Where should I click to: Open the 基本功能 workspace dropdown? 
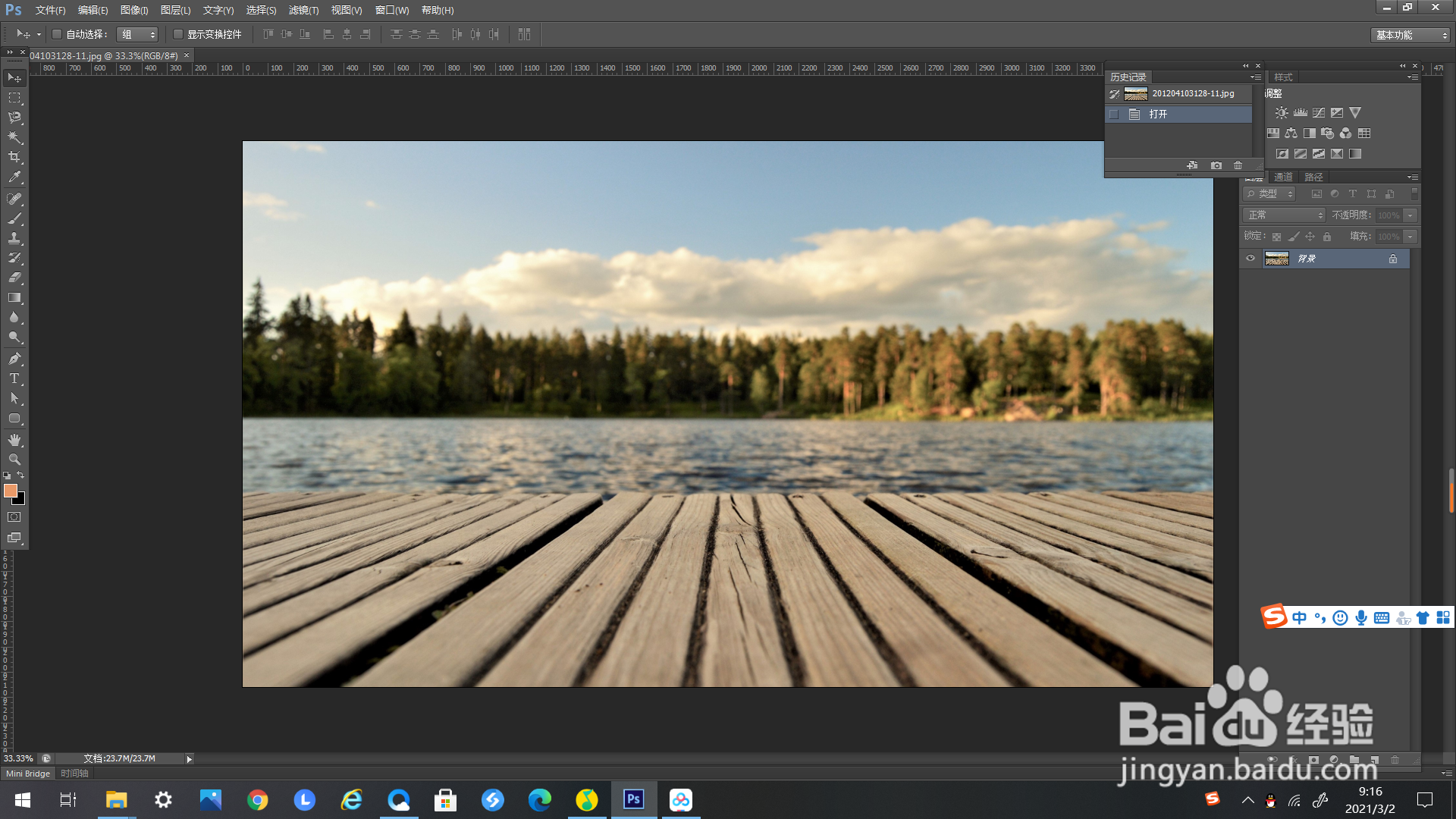[1410, 35]
